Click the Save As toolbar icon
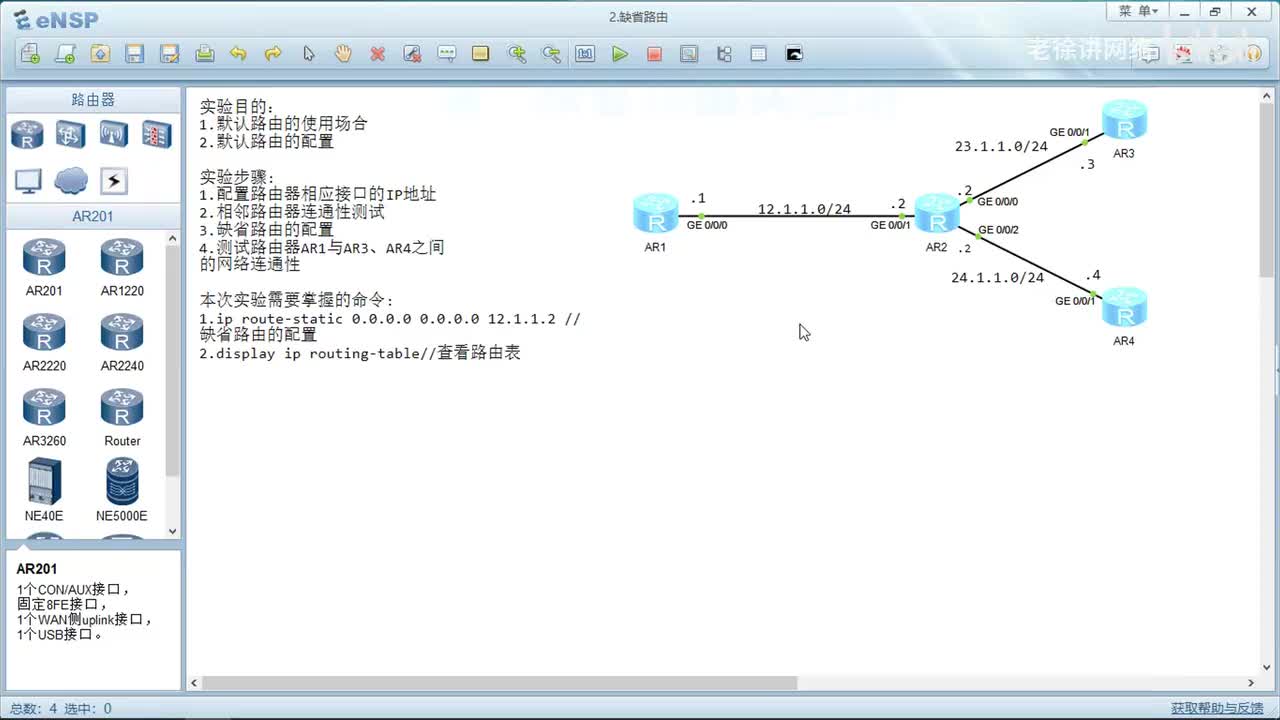Viewport: 1280px width, 720px height. click(x=169, y=54)
